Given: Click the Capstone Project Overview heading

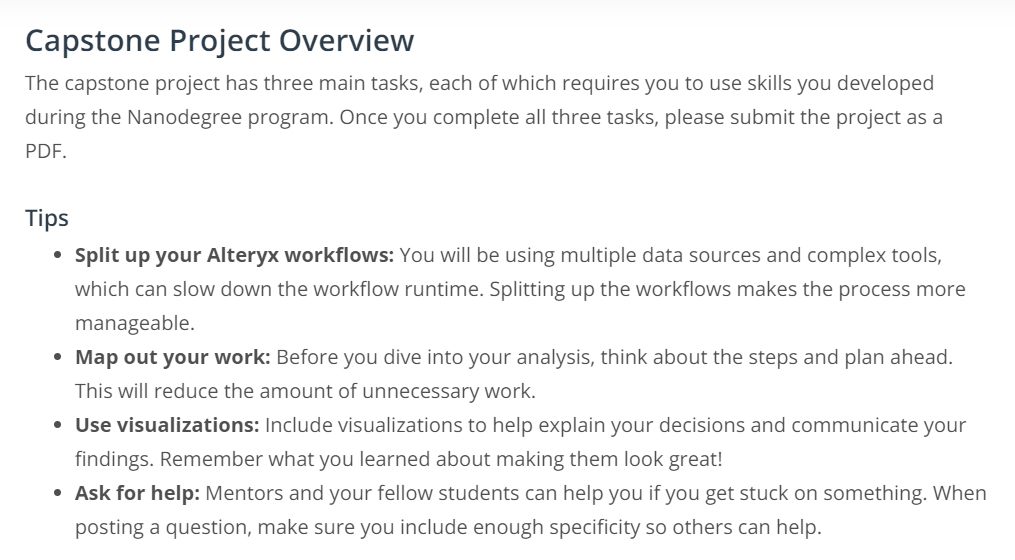Looking at the screenshot, I should tap(219, 41).
